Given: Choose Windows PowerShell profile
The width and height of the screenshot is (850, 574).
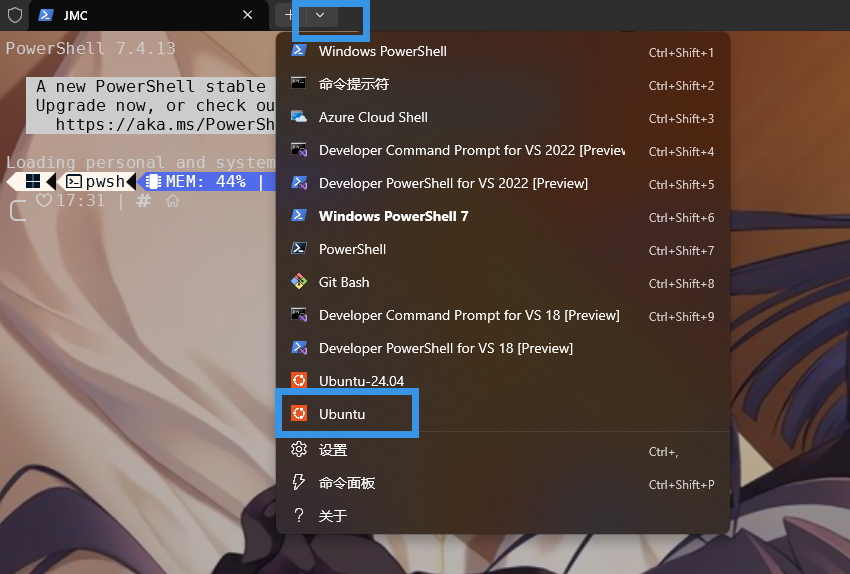Looking at the screenshot, I should pyautogui.click(x=503, y=51).
